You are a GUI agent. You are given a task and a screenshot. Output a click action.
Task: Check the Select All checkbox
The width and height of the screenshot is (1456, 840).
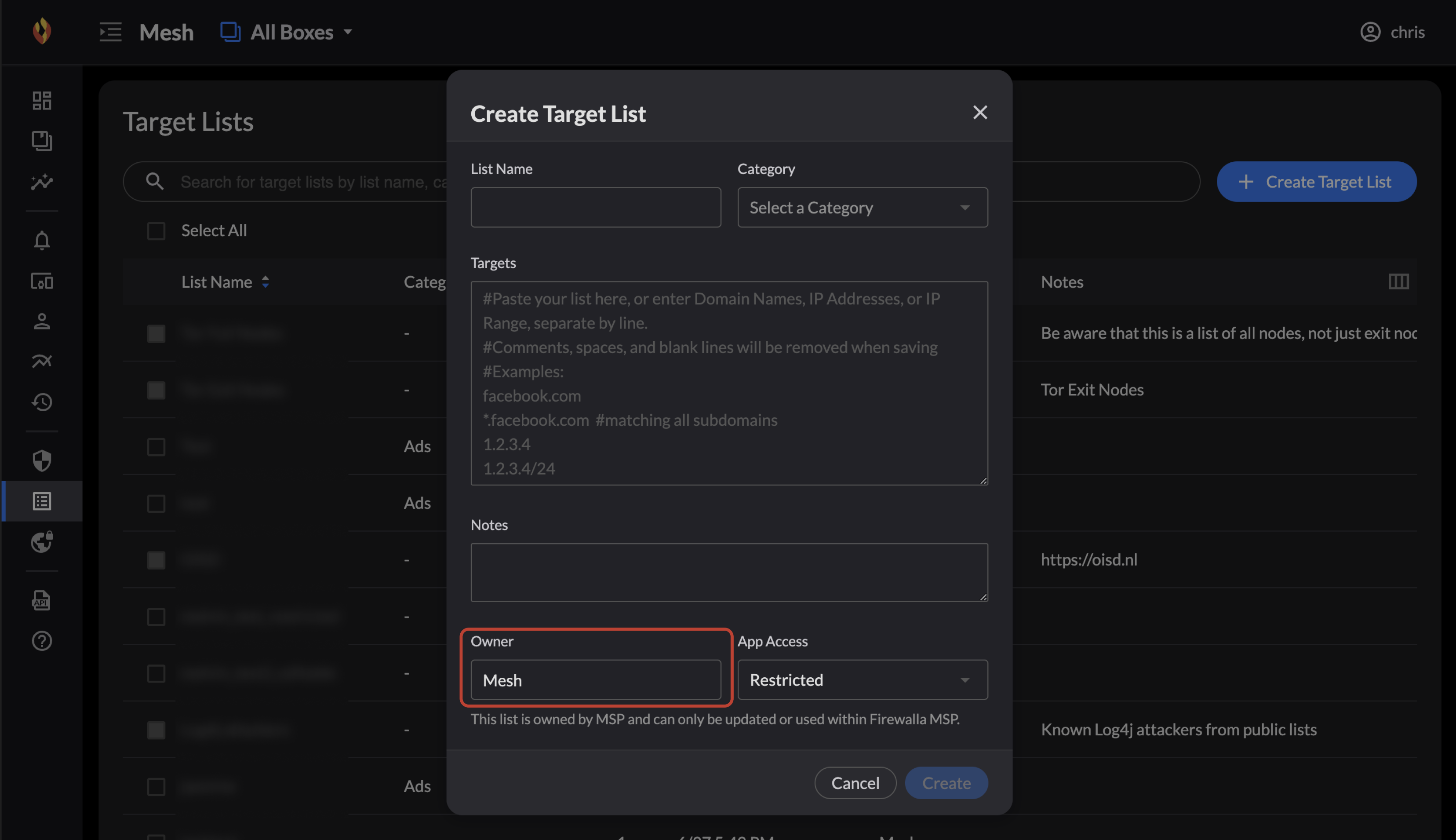pos(156,231)
